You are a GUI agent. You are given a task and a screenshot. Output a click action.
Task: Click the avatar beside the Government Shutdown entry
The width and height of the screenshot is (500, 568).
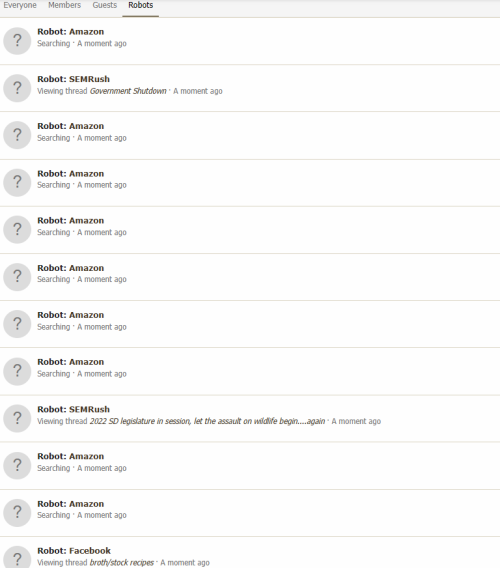coord(17,88)
